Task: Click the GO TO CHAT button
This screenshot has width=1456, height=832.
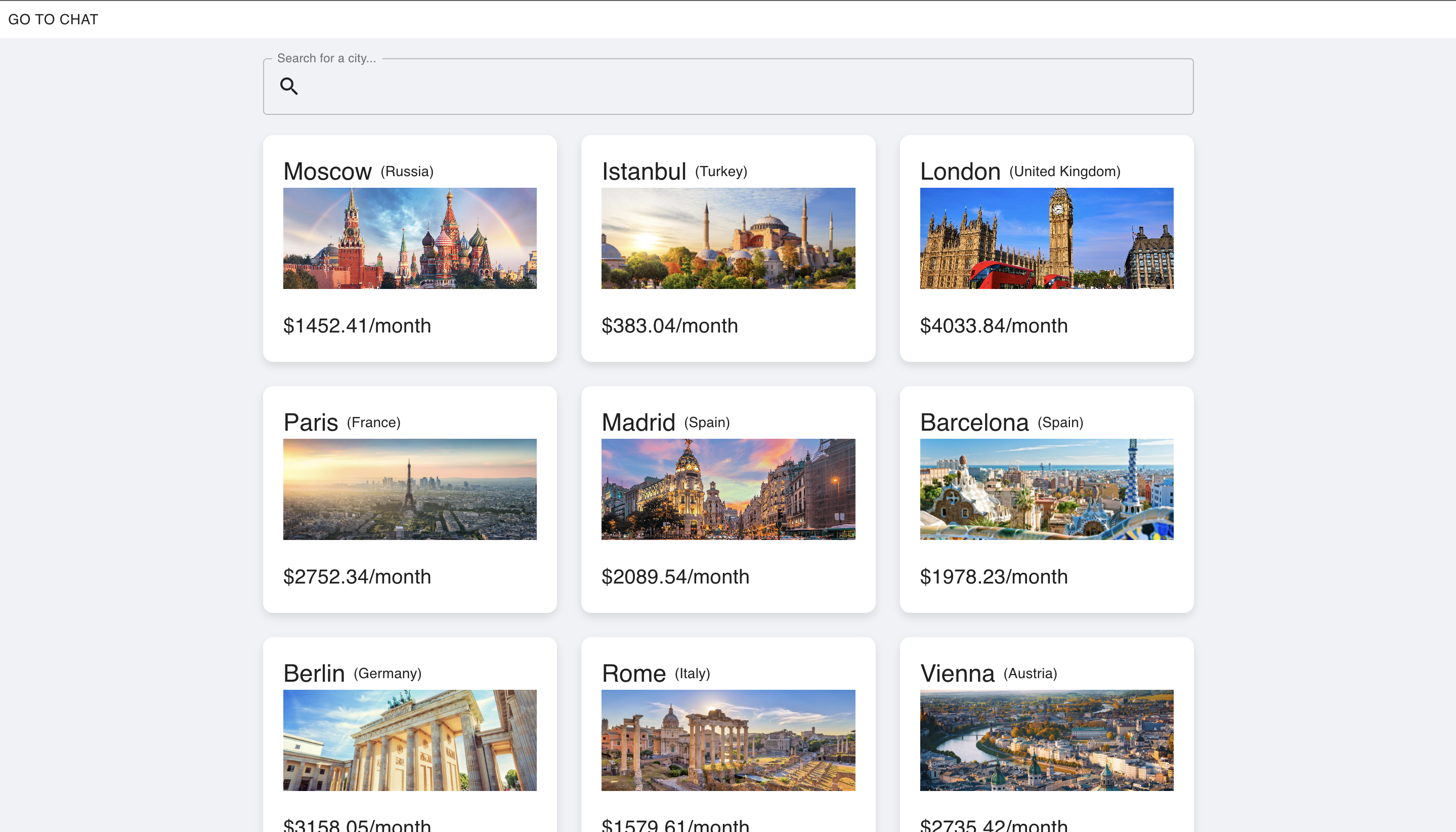Action: click(x=53, y=19)
